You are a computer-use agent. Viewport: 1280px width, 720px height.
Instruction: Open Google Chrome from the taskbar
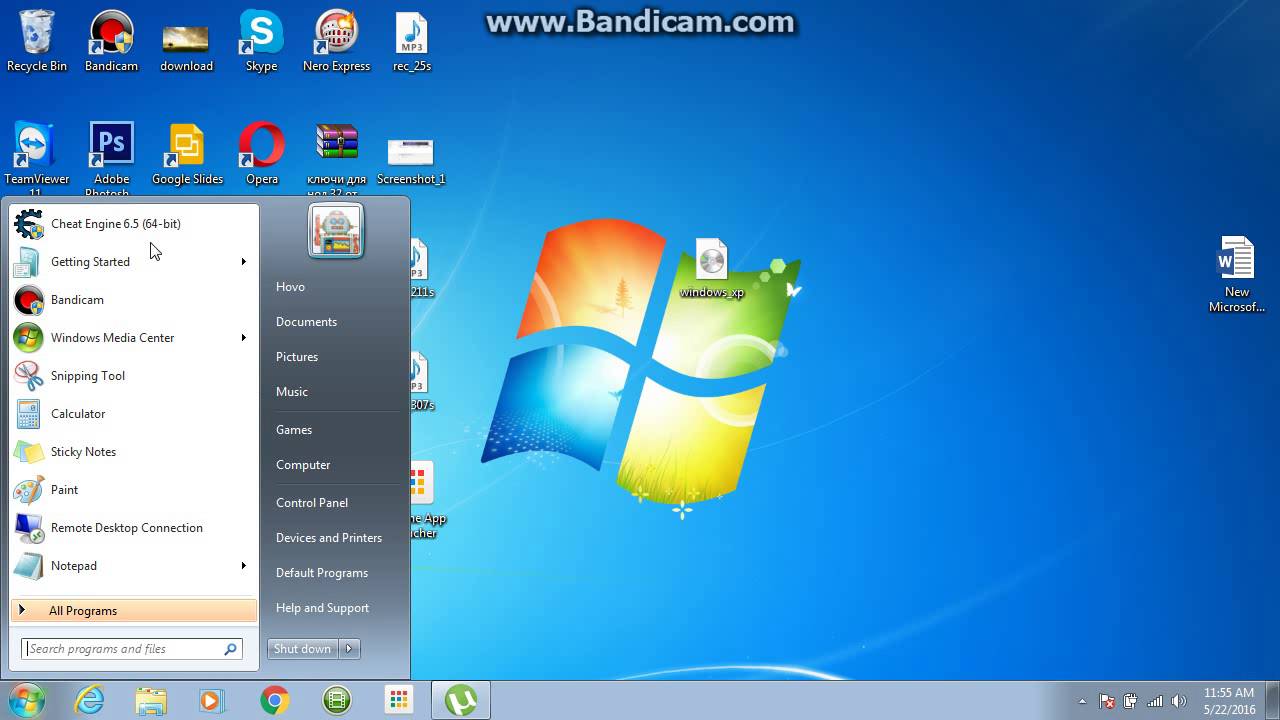(275, 701)
